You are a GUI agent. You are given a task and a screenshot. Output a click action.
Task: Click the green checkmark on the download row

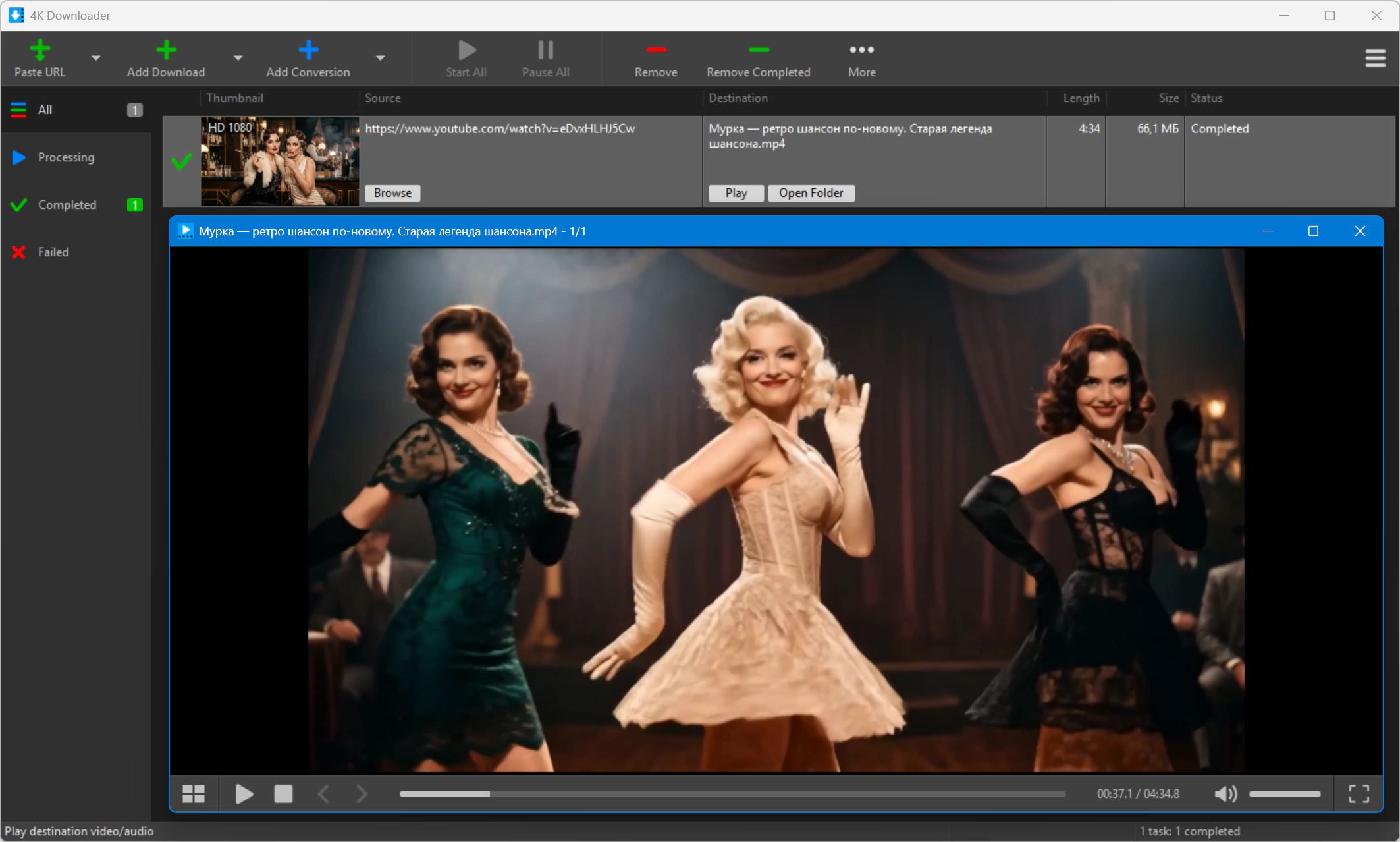click(182, 161)
